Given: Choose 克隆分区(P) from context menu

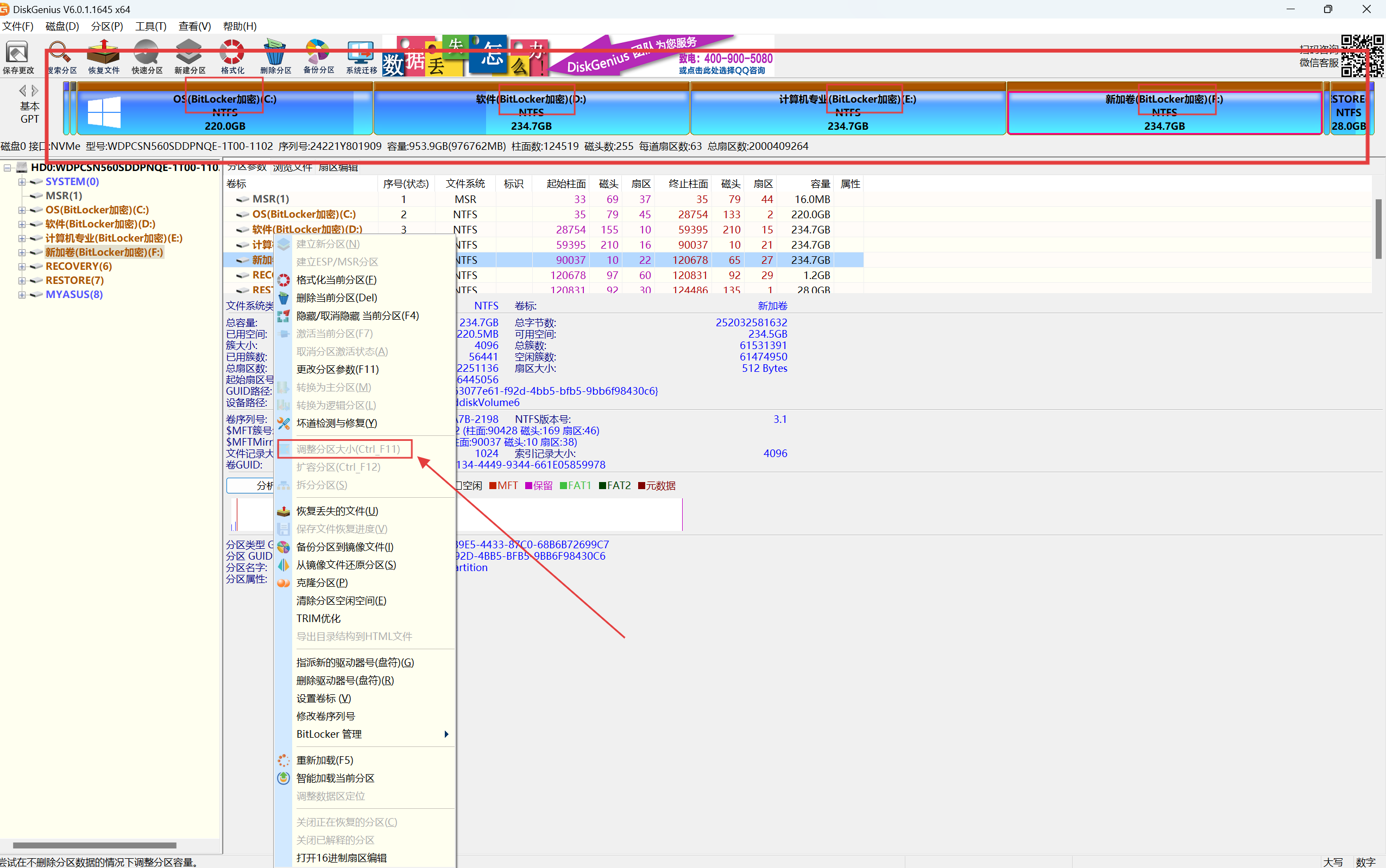Looking at the screenshot, I should pyautogui.click(x=322, y=582).
